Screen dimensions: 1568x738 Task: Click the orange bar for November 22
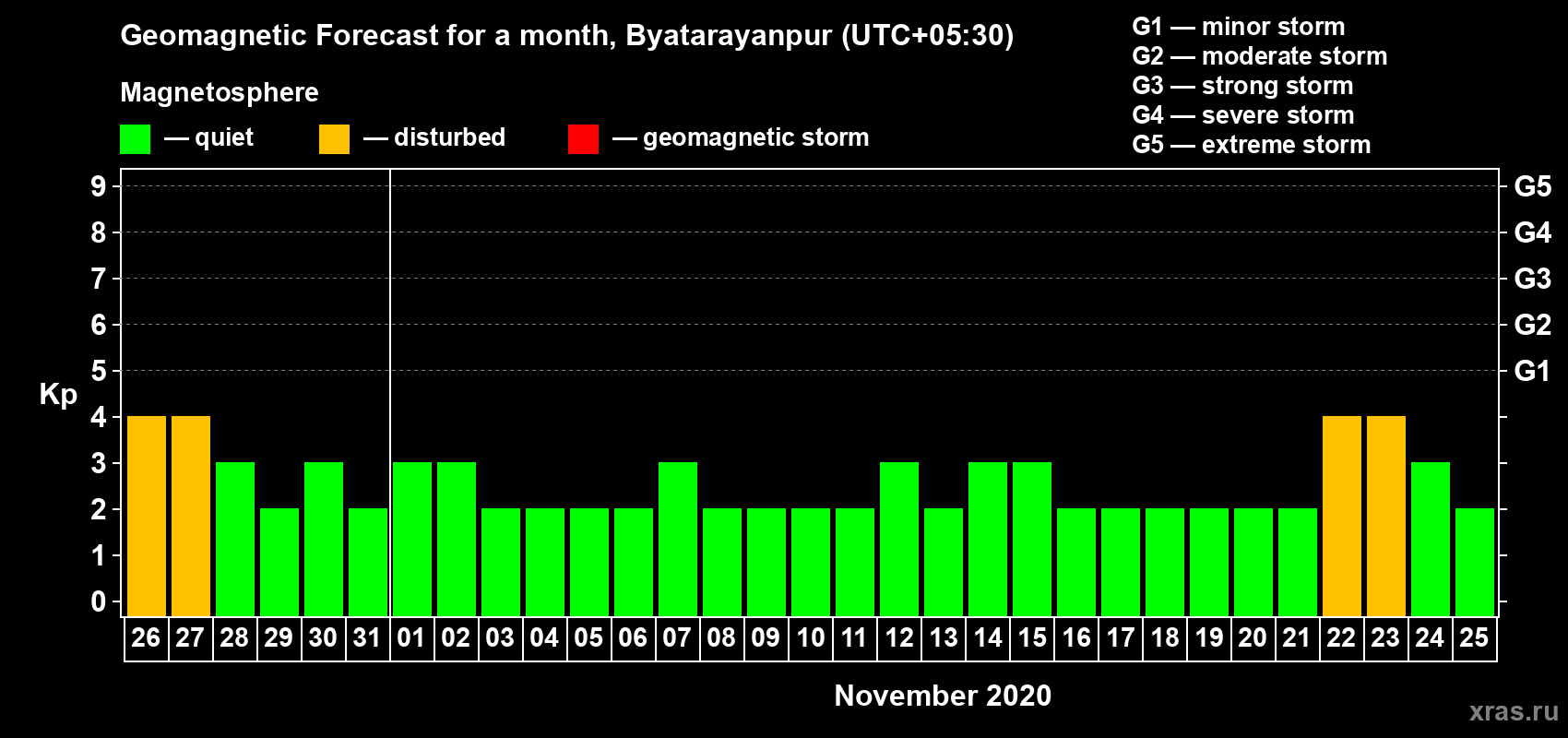[x=1342, y=516]
